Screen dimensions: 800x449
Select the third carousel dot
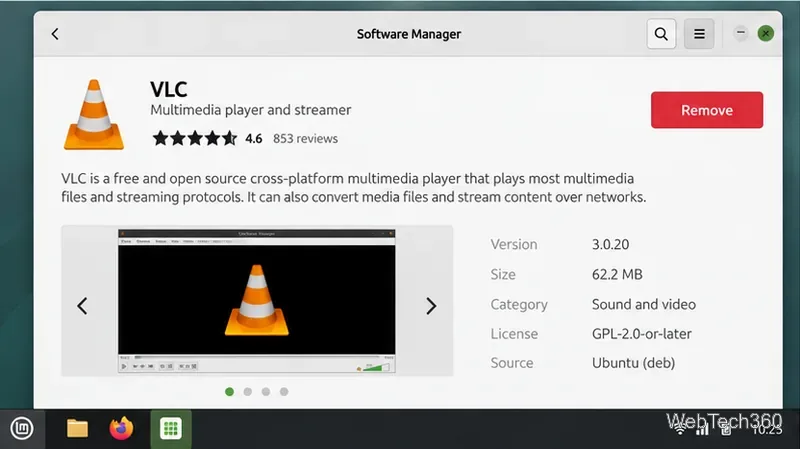pyautogui.click(x=266, y=392)
